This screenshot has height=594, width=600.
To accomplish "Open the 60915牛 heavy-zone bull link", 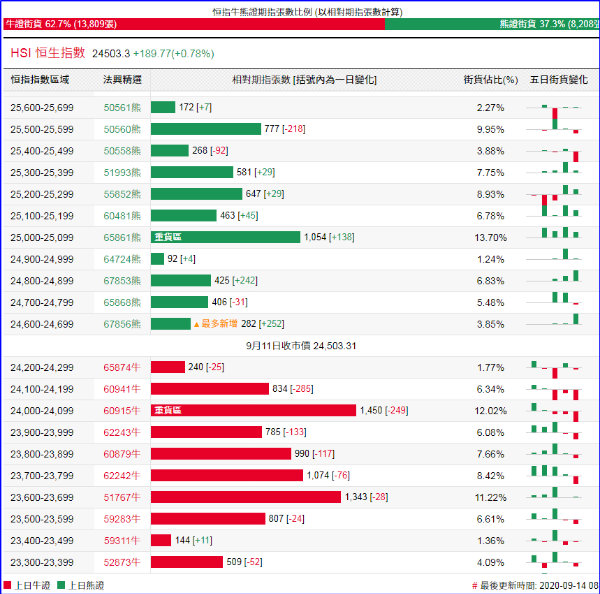I will (122, 411).
